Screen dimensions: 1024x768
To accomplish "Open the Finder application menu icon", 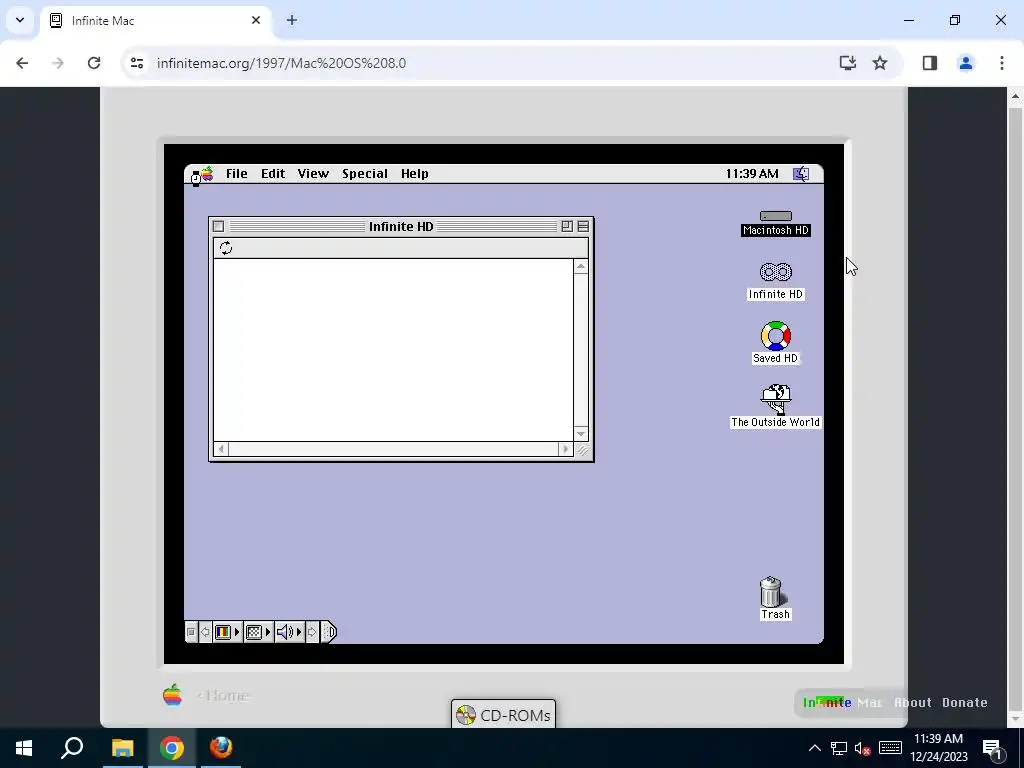I will tap(801, 174).
